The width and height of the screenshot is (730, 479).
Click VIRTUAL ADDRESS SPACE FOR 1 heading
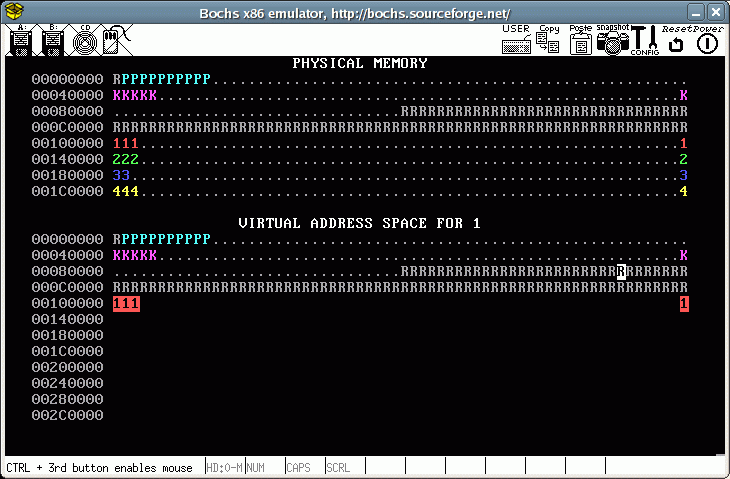point(359,223)
